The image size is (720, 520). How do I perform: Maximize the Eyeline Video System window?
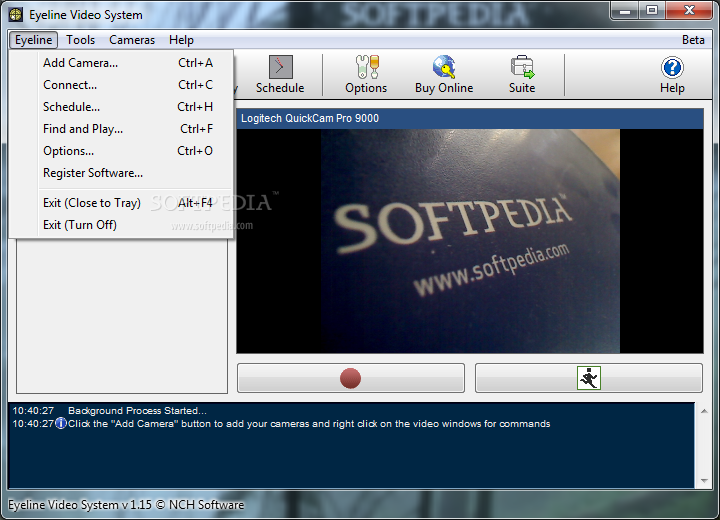[652, 11]
